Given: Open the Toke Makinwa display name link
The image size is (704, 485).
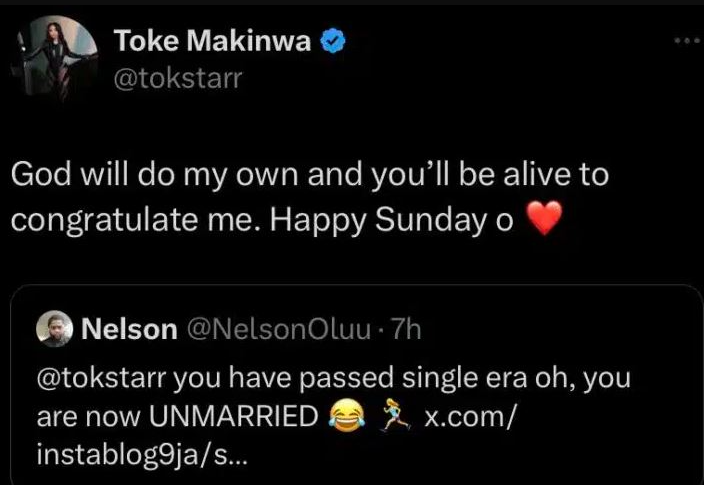Looking at the screenshot, I should coord(213,42).
